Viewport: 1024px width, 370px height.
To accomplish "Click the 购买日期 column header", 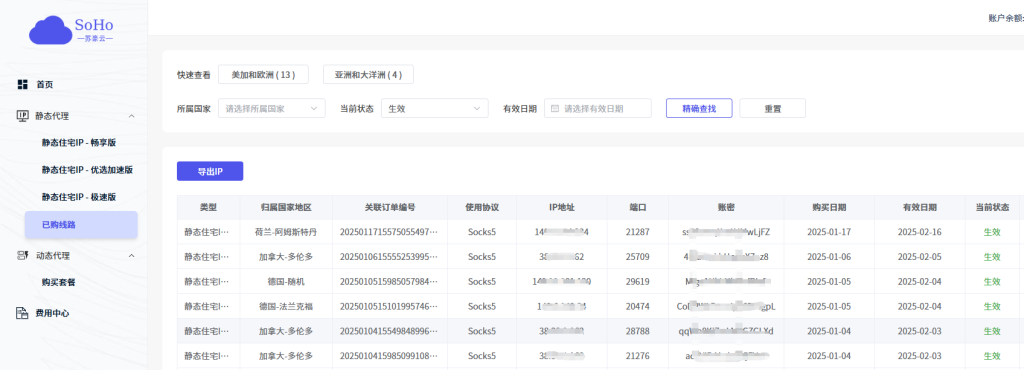I will (829, 207).
